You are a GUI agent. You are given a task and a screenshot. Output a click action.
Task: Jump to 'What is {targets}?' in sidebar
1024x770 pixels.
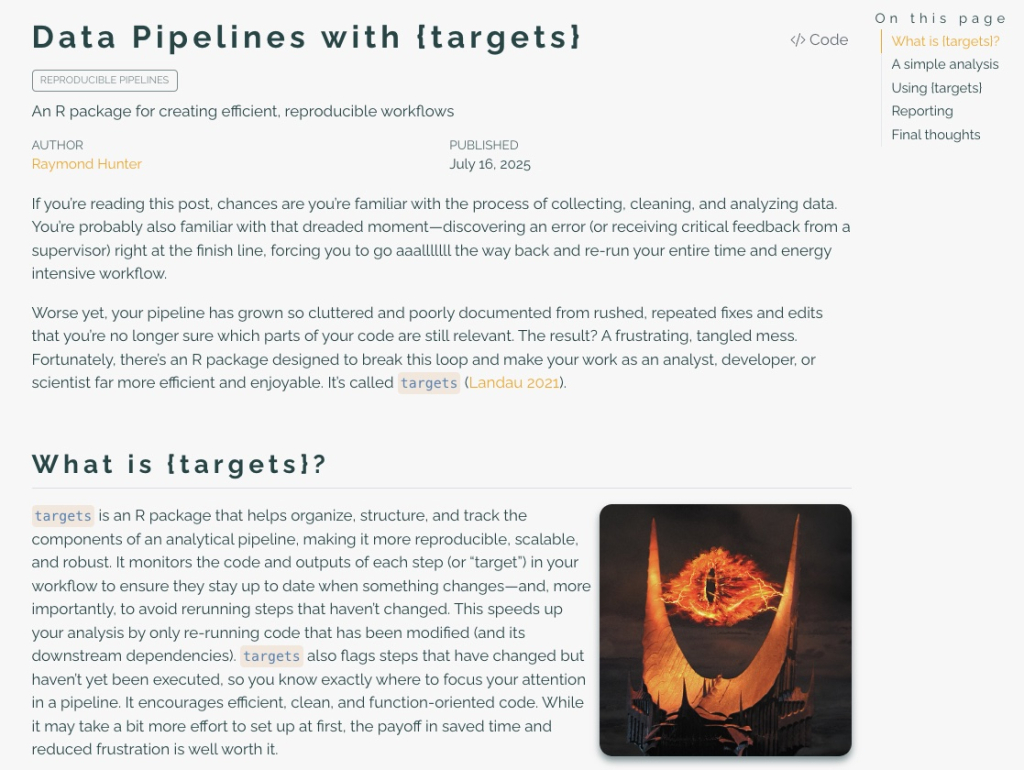945,41
